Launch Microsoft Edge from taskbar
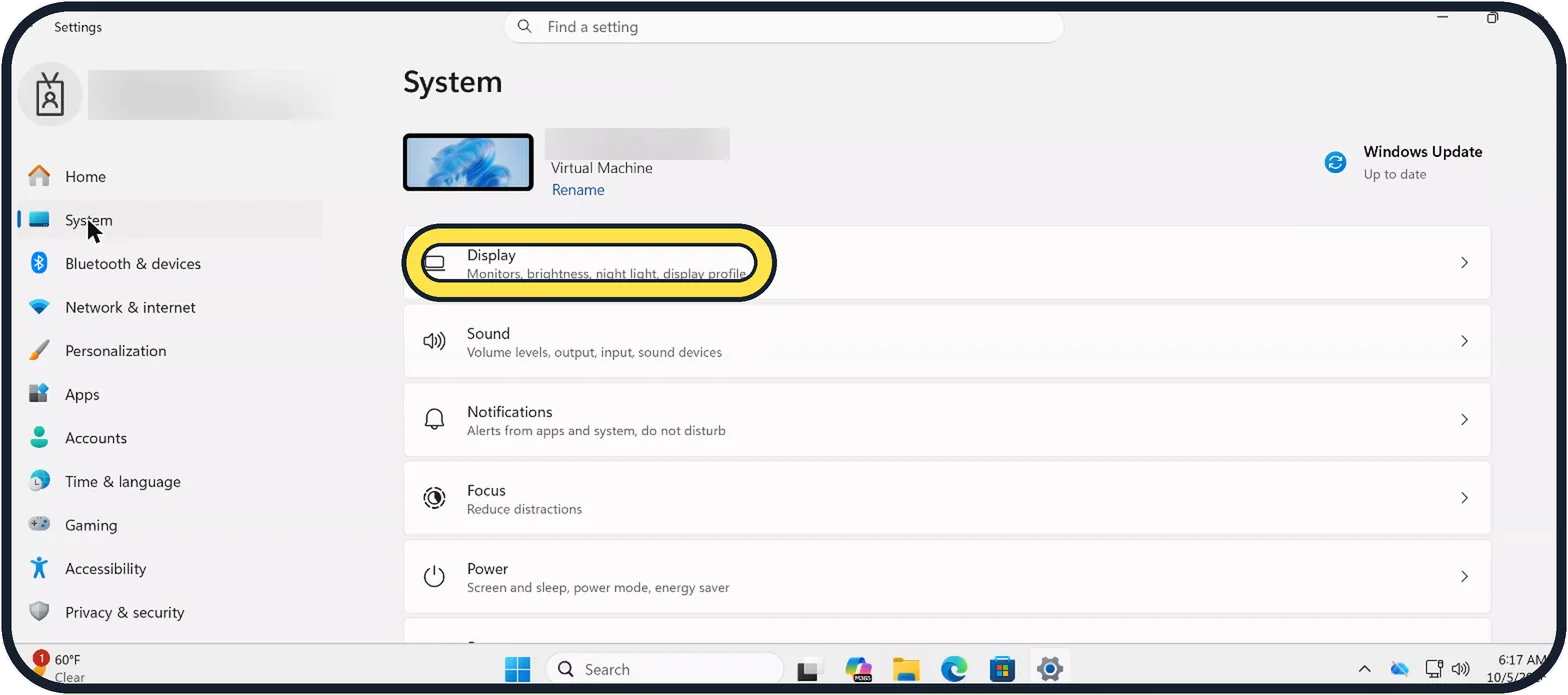The image size is (1568, 695). tap(954, 669)
